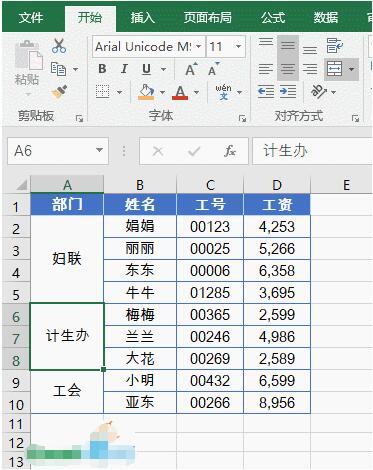Open the font color dropdown arrow
This screenshot has height=470, width=373.
pyautogui.click(x=196, y=92)
